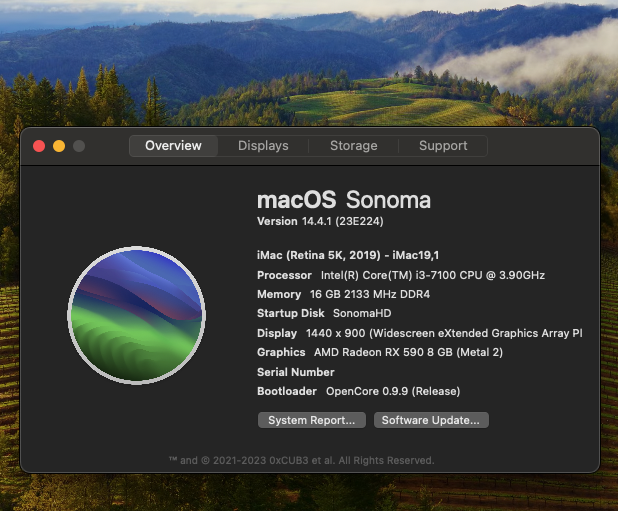Switch to the Overview tab

point(173,146)
